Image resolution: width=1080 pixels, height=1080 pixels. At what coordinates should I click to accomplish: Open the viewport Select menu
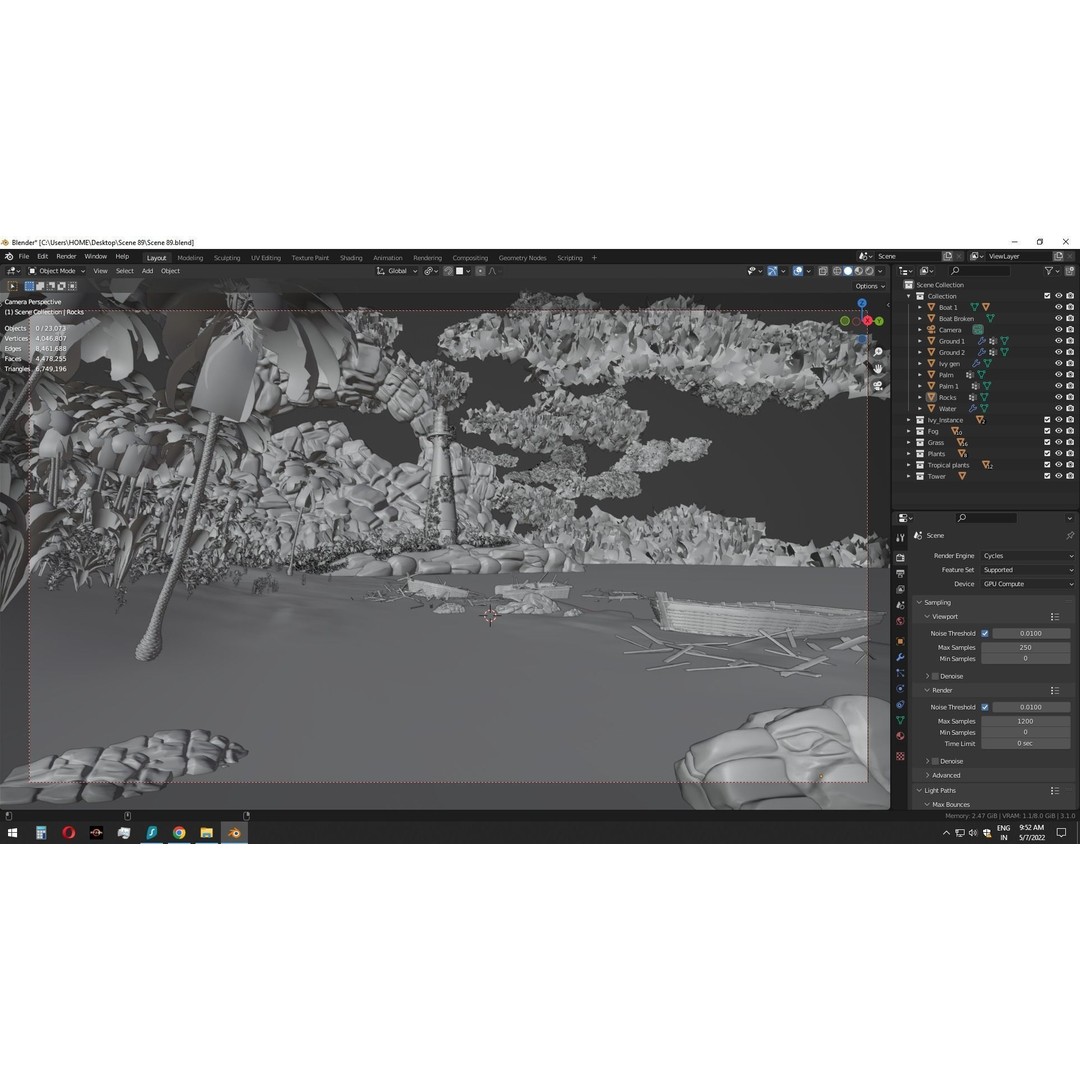125,271
